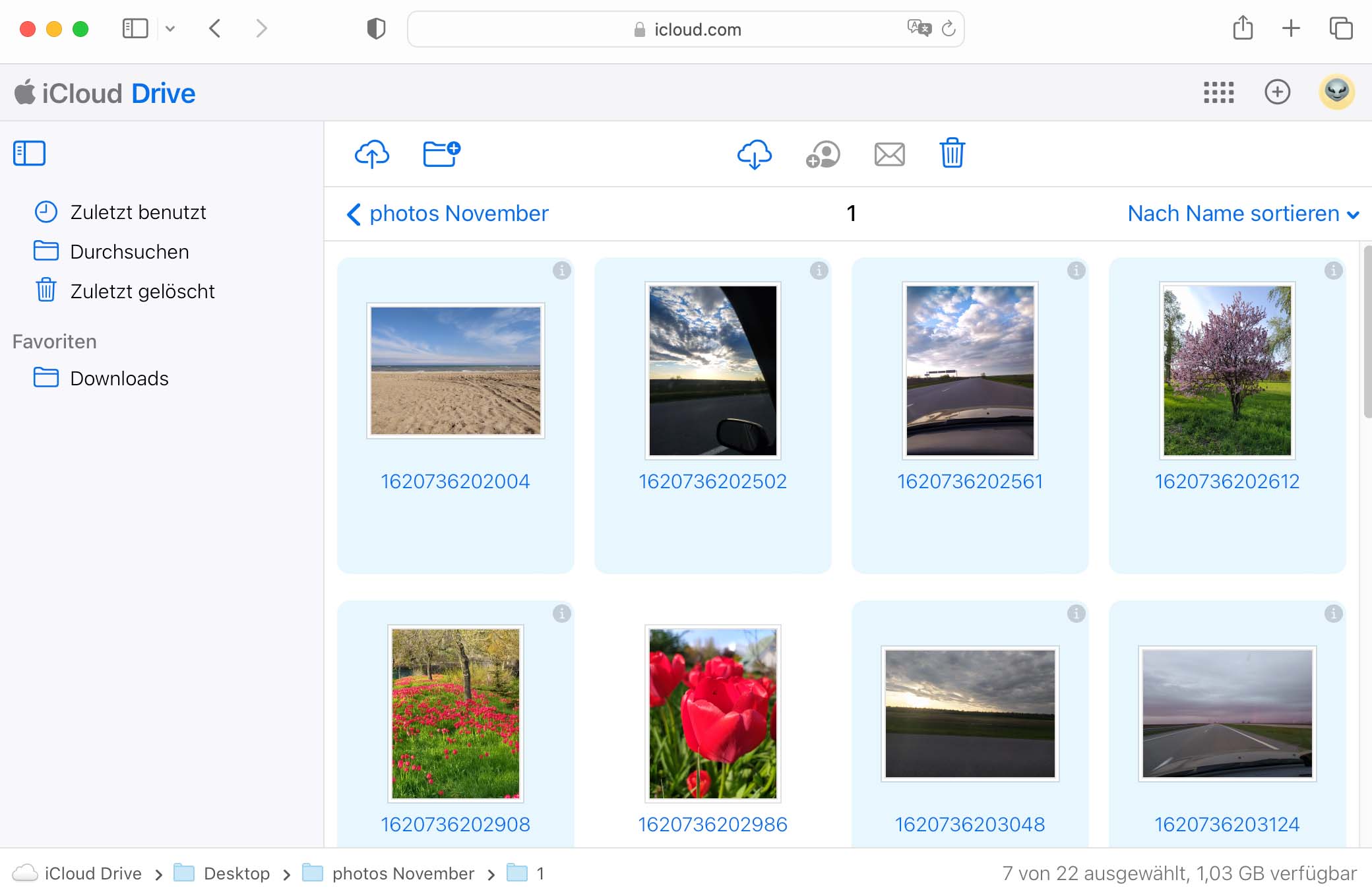The height and width of the screenshot is (892, 1372).
Task: Expand Safari sidebar options chevron
Action: tap(170, 28)
